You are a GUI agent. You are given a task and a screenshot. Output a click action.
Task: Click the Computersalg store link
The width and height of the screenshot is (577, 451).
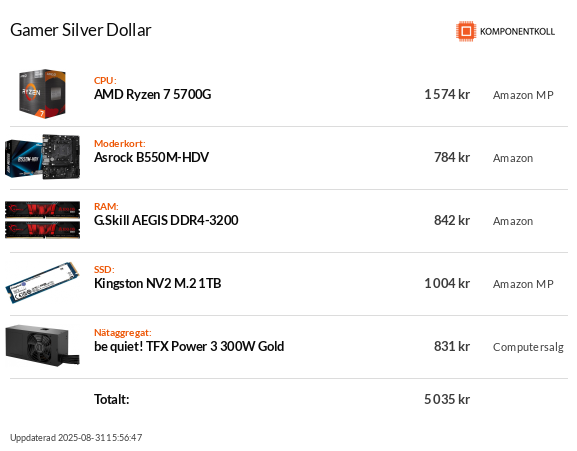[528, 347]
